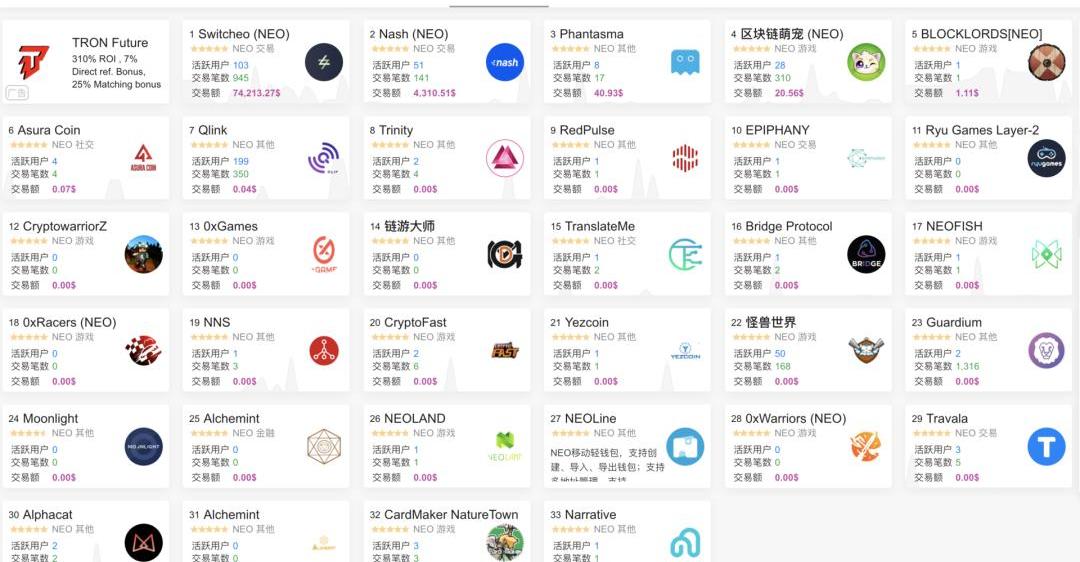Click the Moonlight dark circle icon
The height and width of the screenshot is (562, 1080).
143,446
